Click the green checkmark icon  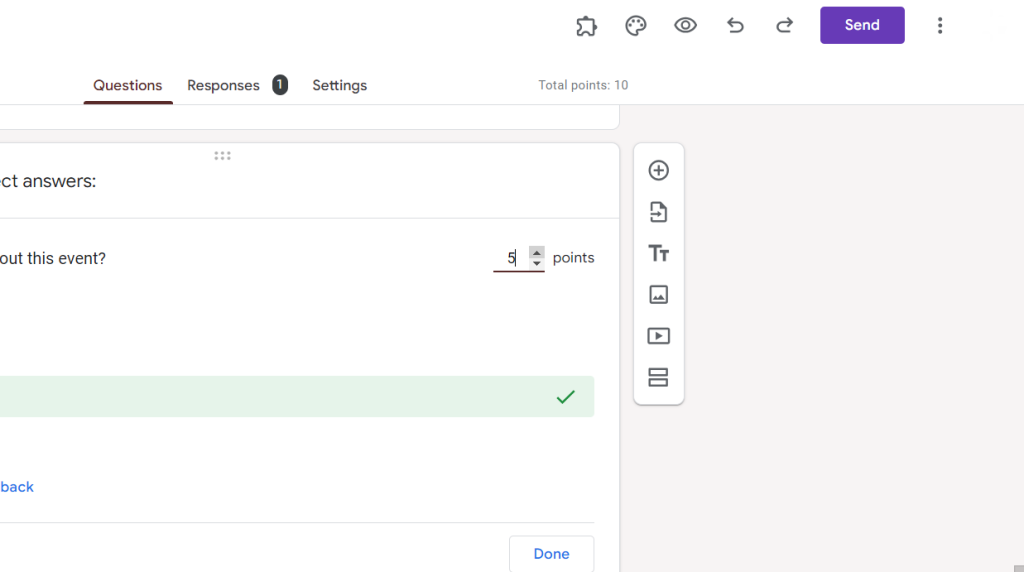[566, 396]
